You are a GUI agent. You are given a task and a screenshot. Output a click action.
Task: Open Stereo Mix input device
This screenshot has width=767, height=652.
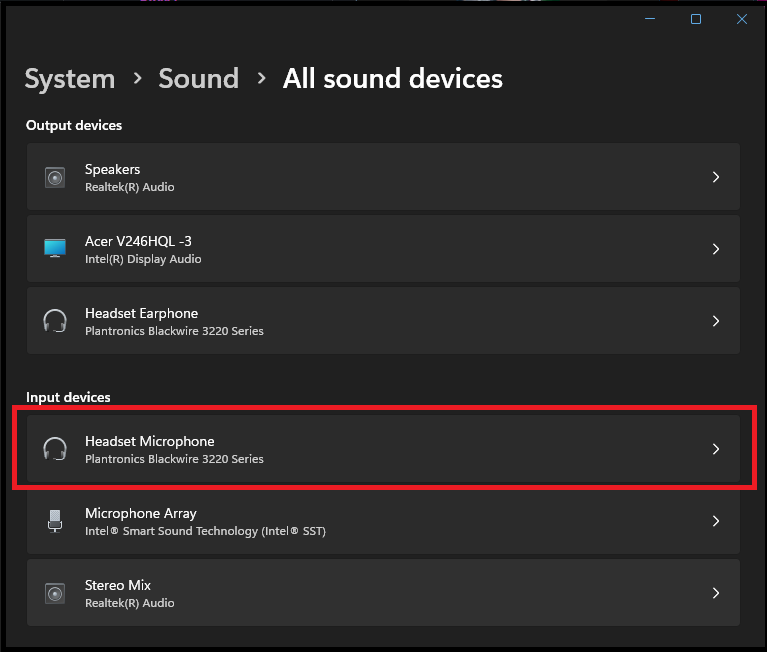click(x=383, y=593)
